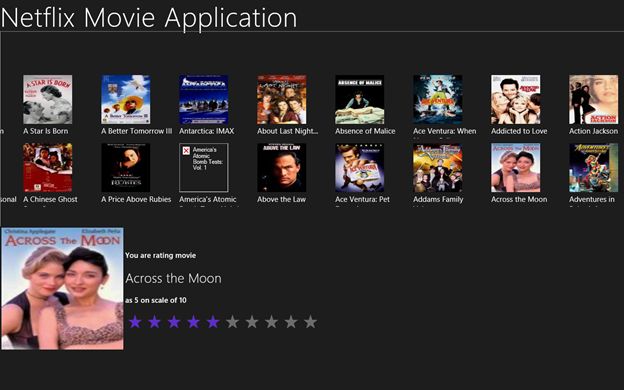Click the large Across the Moon poster
The image size is (624, 390).
coord(62,289)
